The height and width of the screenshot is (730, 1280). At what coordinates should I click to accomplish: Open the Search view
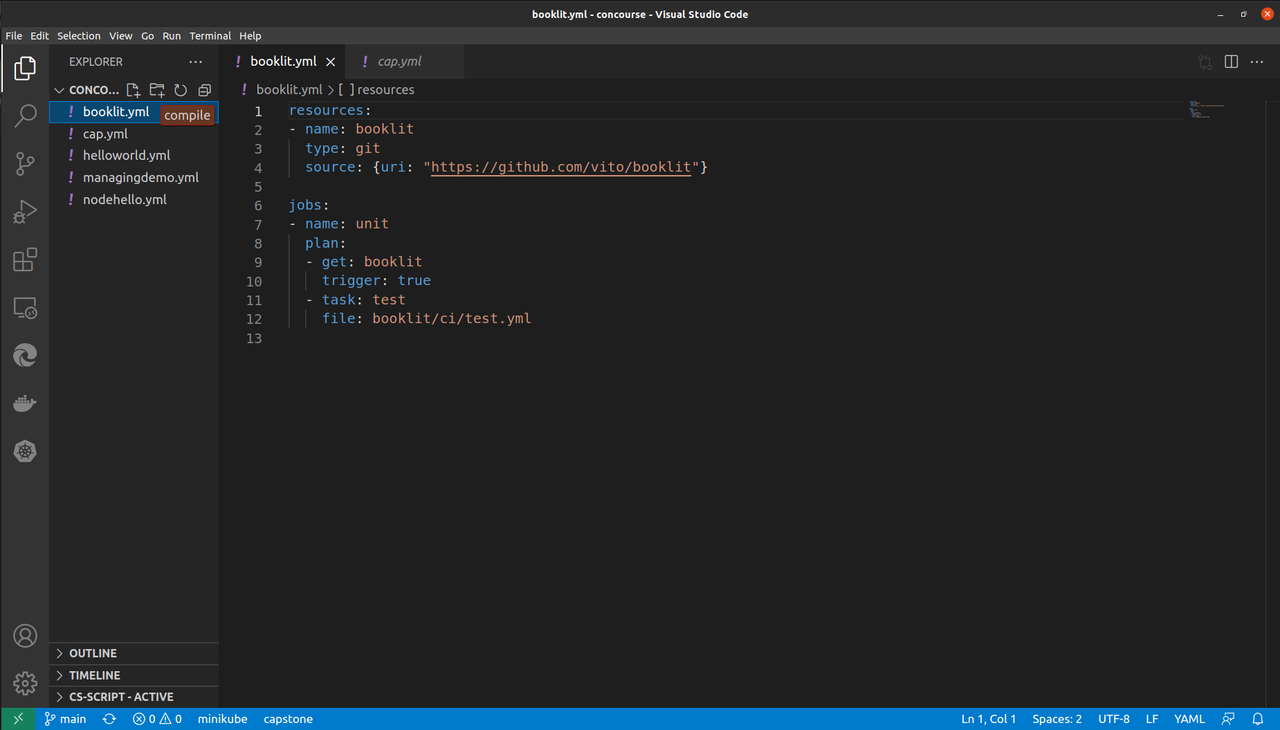[25, 116]
